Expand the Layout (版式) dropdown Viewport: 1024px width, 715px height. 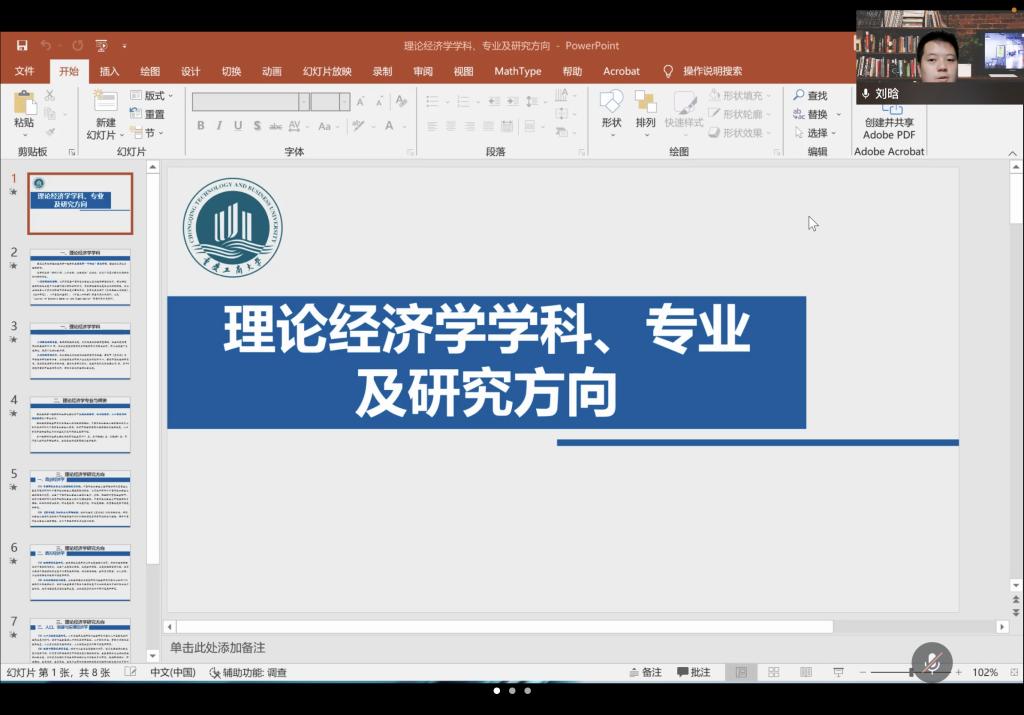(x=152, y=95)
